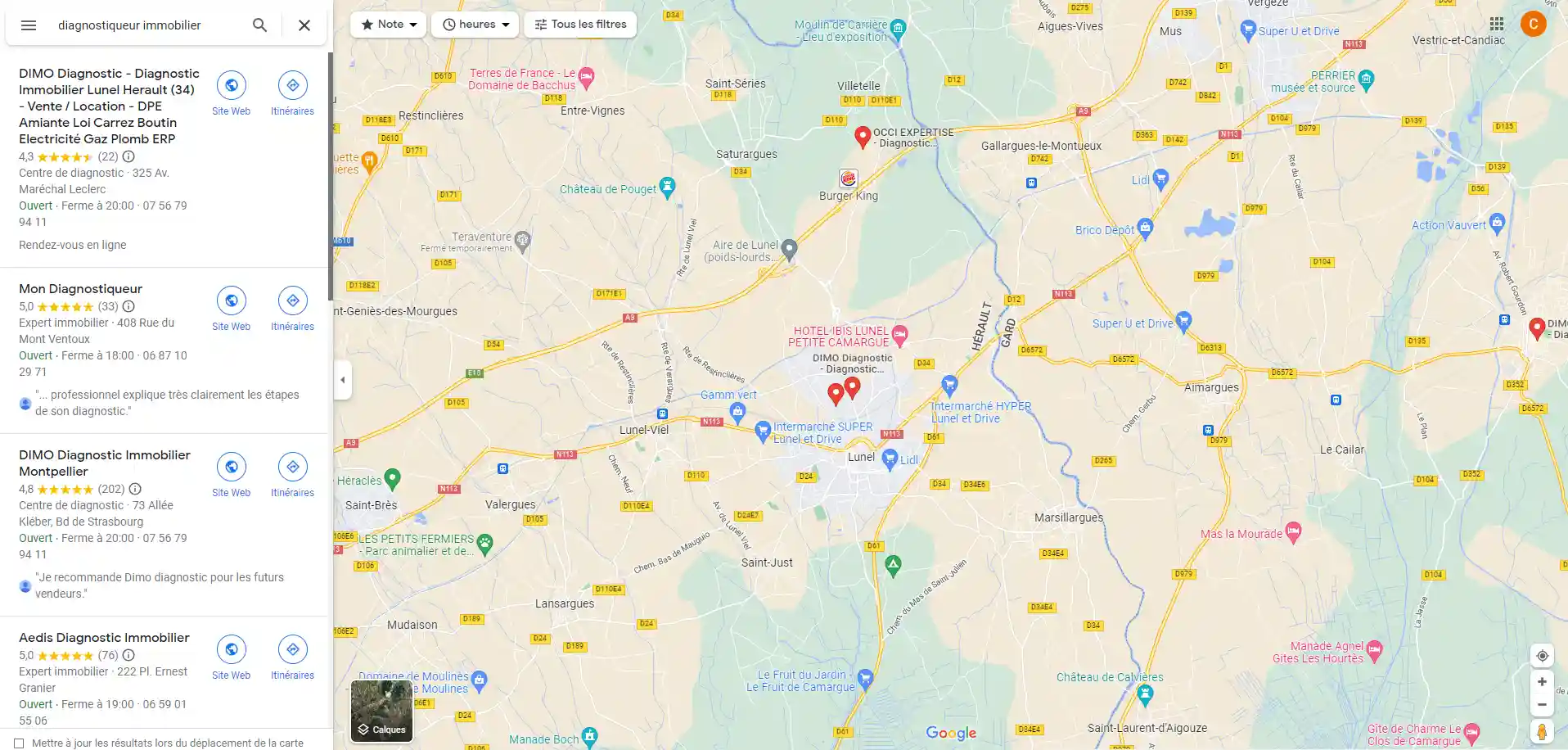
Task: Drop the Street View pegman icon
Action: (x=1542, y=731)
